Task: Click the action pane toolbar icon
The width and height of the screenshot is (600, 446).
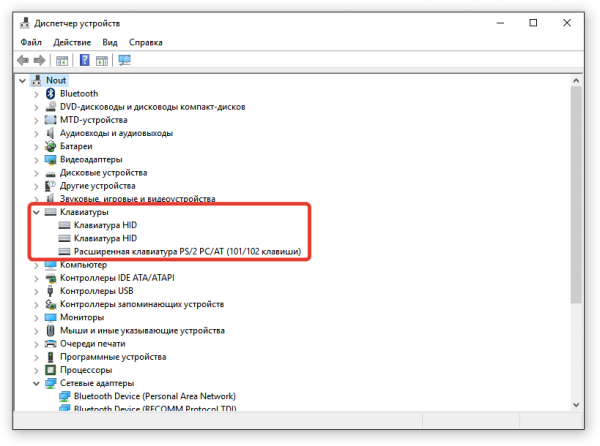Action: pyautogui.click(x=102, y=60)
